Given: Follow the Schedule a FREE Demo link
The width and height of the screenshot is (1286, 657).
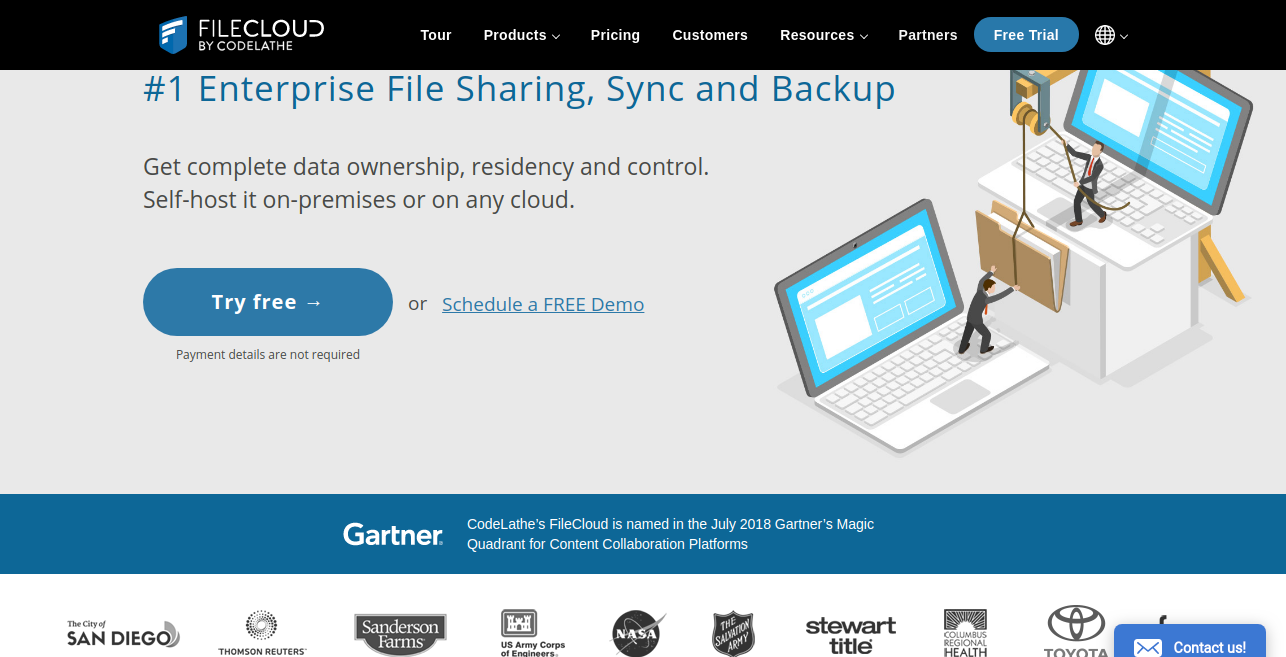Looking at the screenshot, I should [543, 304].
